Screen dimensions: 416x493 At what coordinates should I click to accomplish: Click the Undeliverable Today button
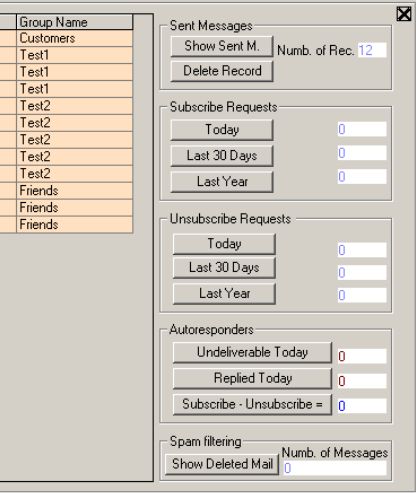click(252, 352)
